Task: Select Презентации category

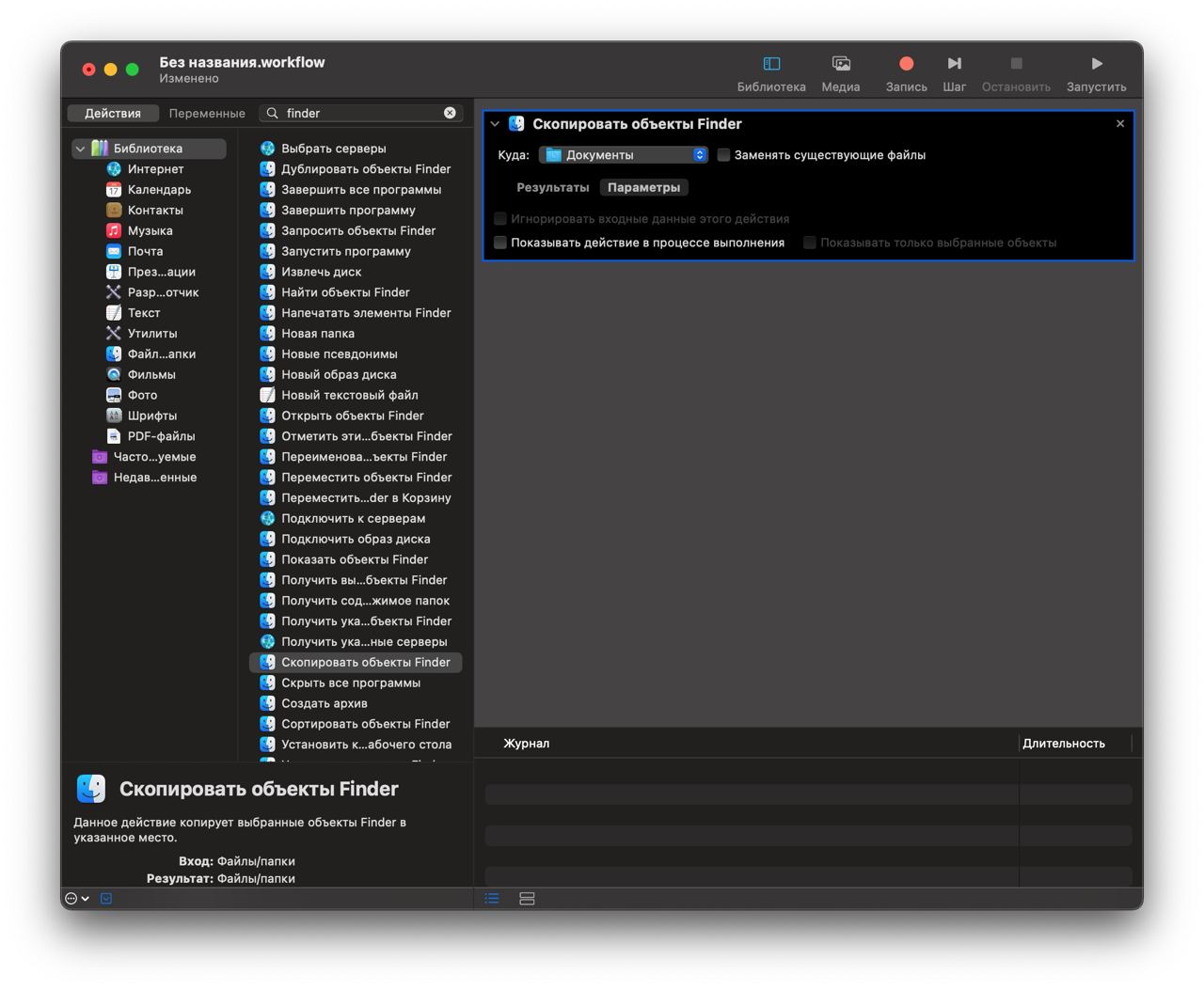Action: pos(161,273)
